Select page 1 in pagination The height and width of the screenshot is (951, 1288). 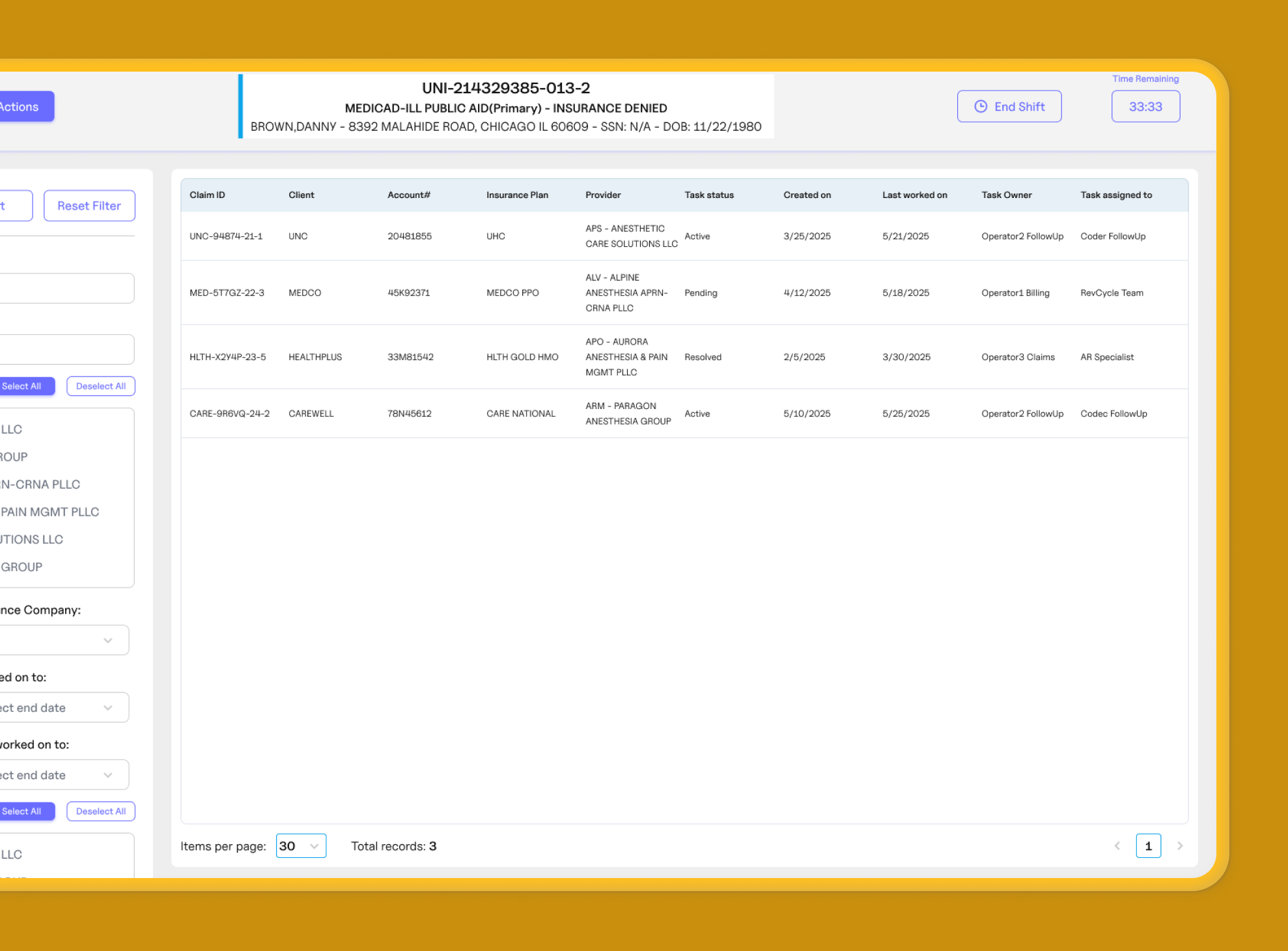click(1148, 846)
